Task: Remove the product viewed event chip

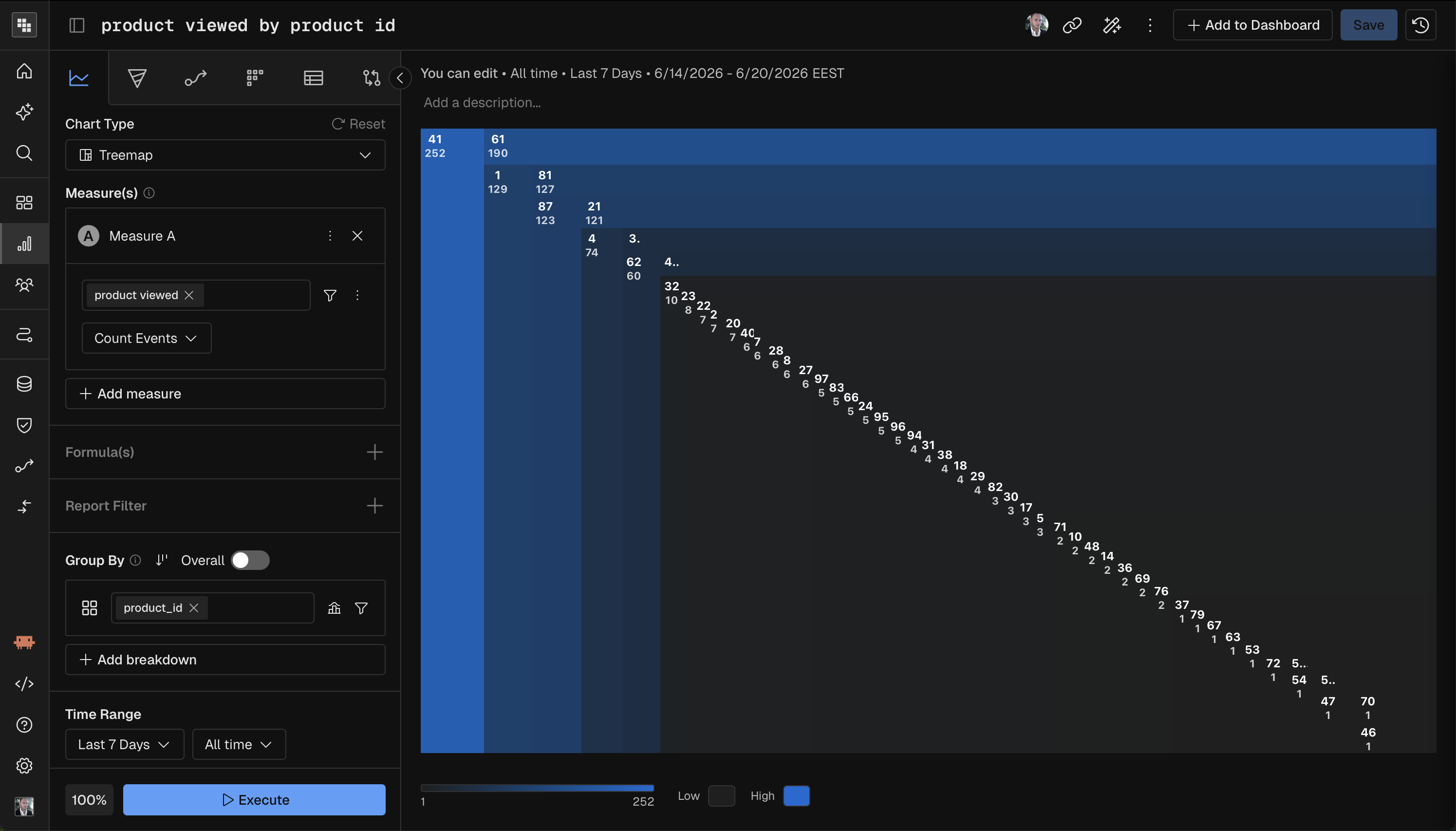Action: coord(189,295)
